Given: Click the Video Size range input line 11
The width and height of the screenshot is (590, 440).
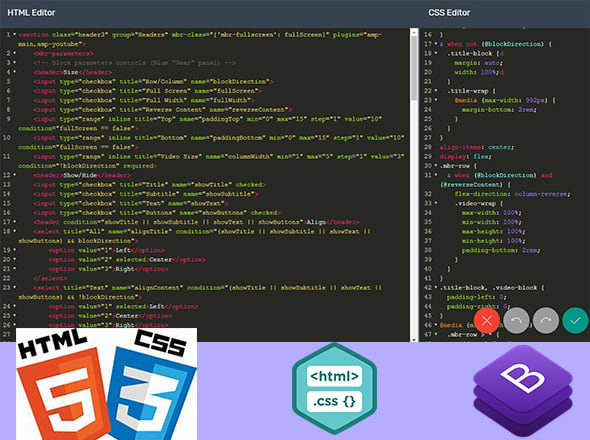Looking at the screenshot, I should click(211, 161).
